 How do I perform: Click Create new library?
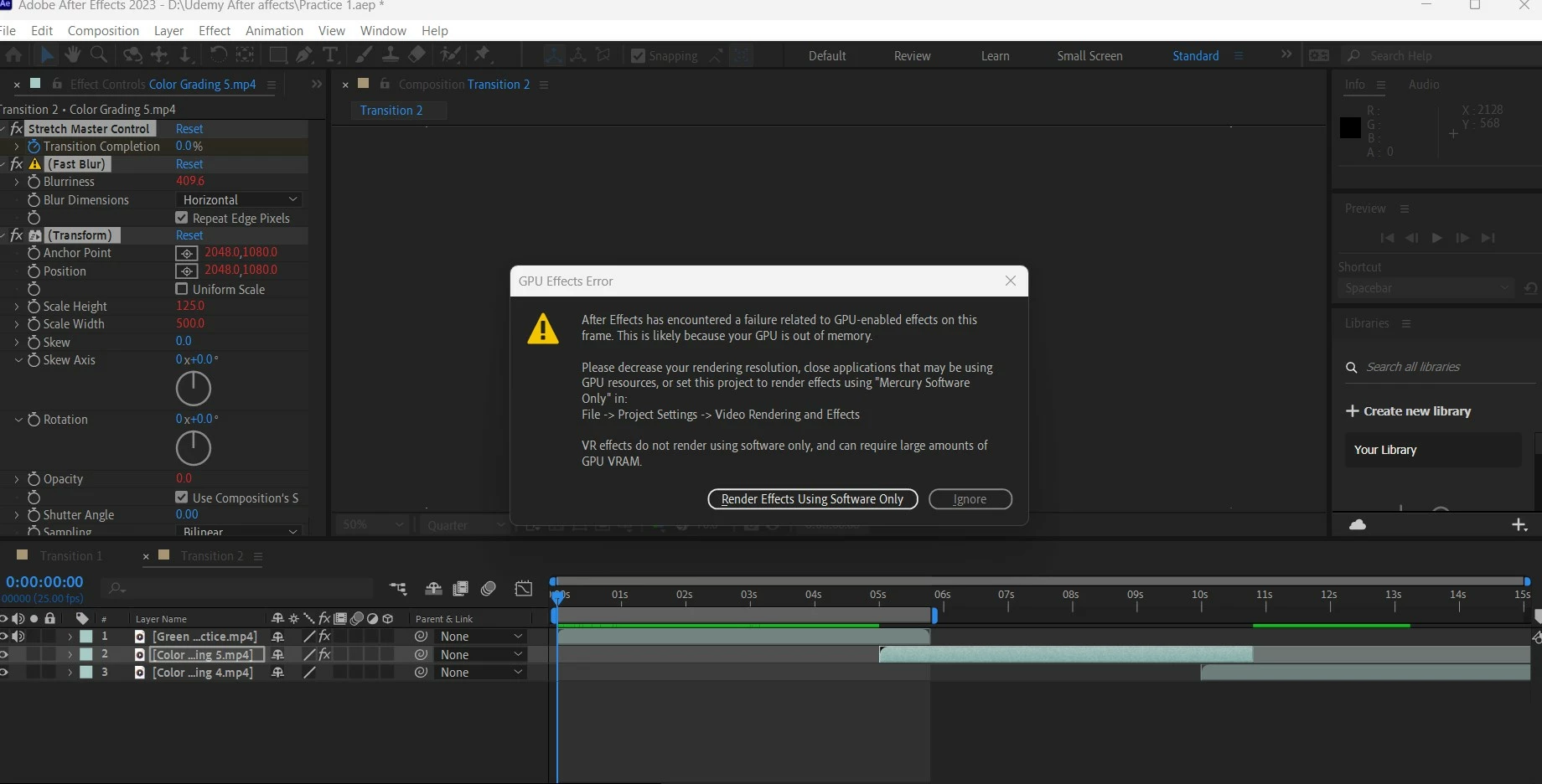pos(1409,411)
